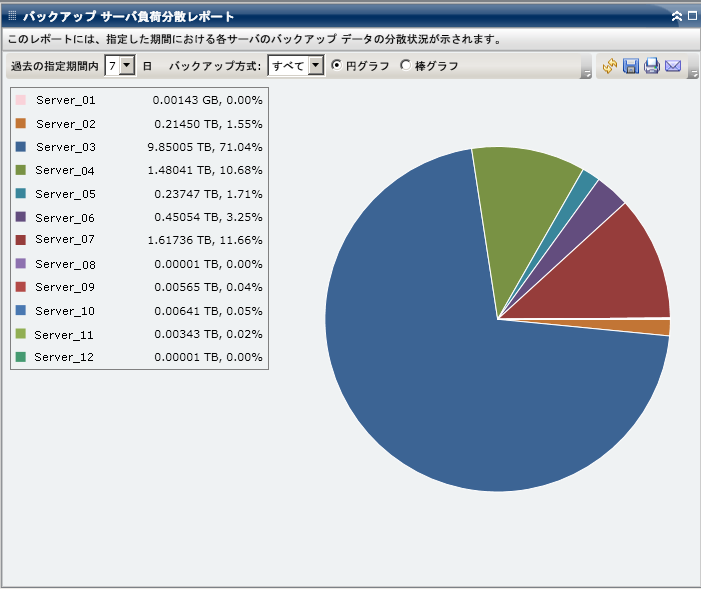The width and height of the screenshot is (701, 589).
Task: Click the Server_12 legend label
Action: click(x=64, y=357)
